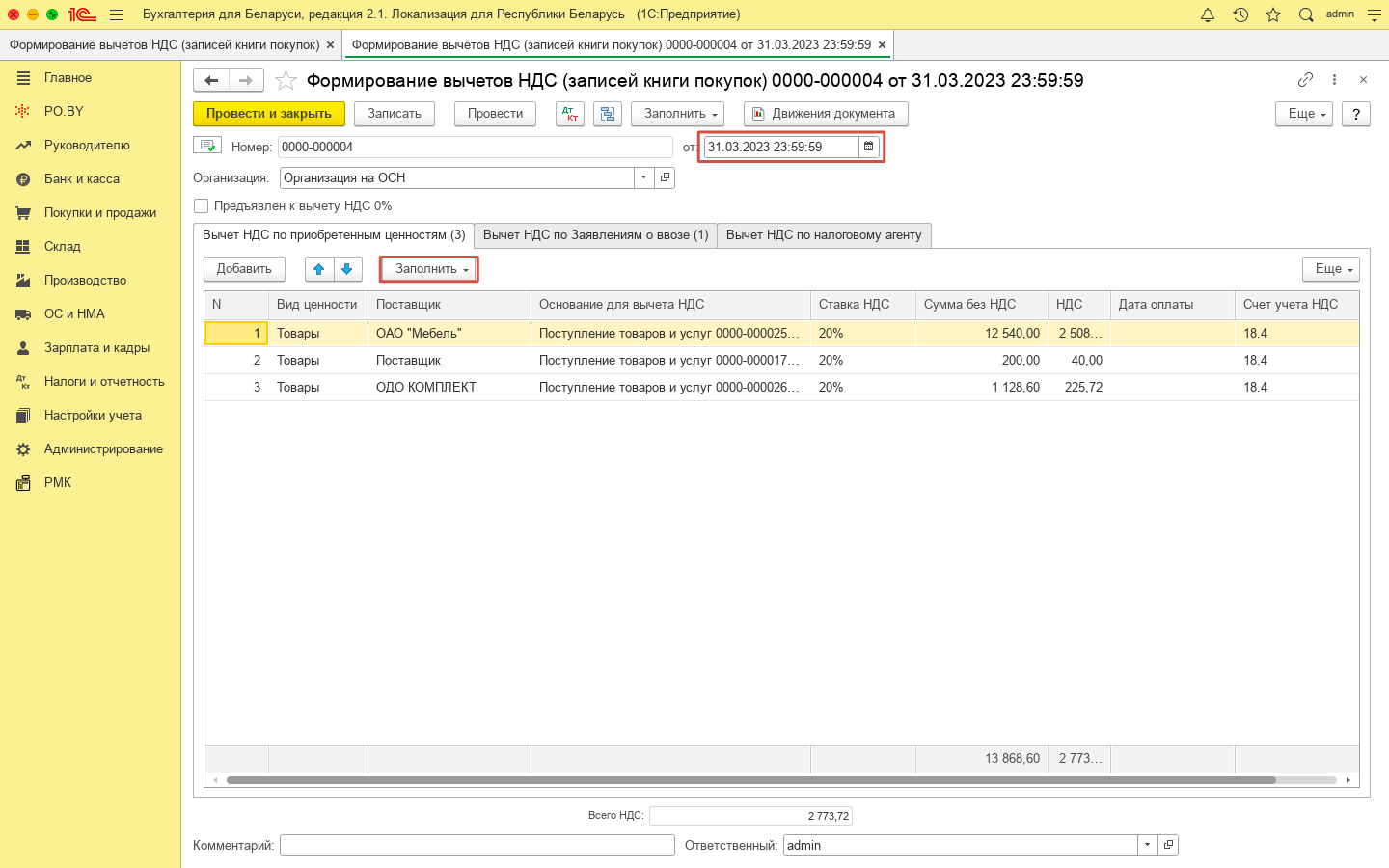Move row up with blue up arrow
Viewport: 1389px width, 868px height.
point(319,269)
